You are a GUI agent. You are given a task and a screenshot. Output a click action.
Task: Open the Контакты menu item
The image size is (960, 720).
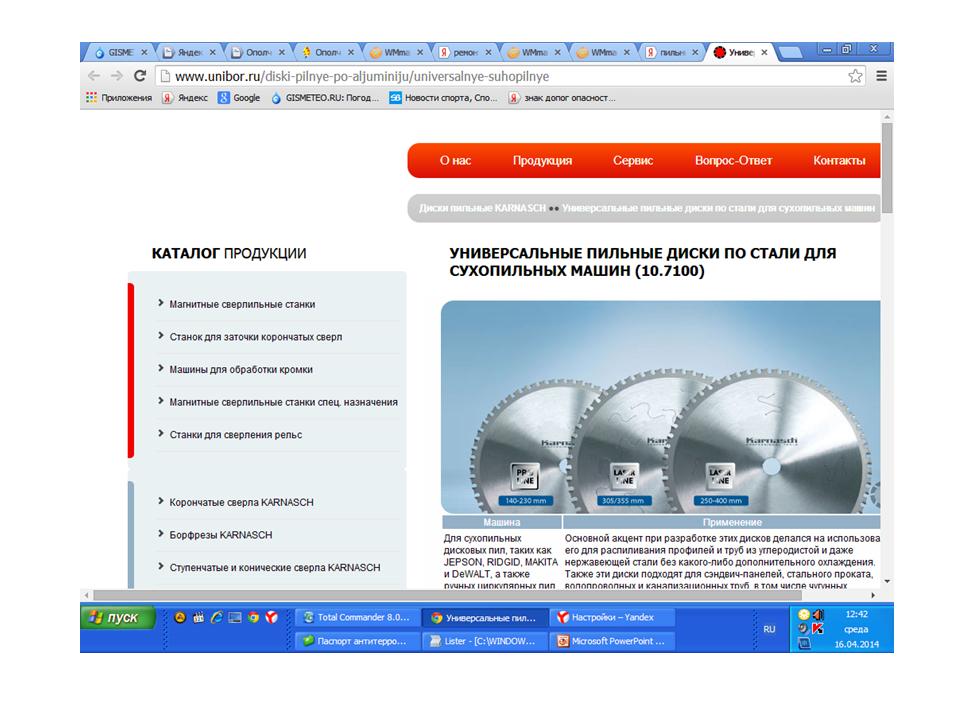click(x=839, y=160)
